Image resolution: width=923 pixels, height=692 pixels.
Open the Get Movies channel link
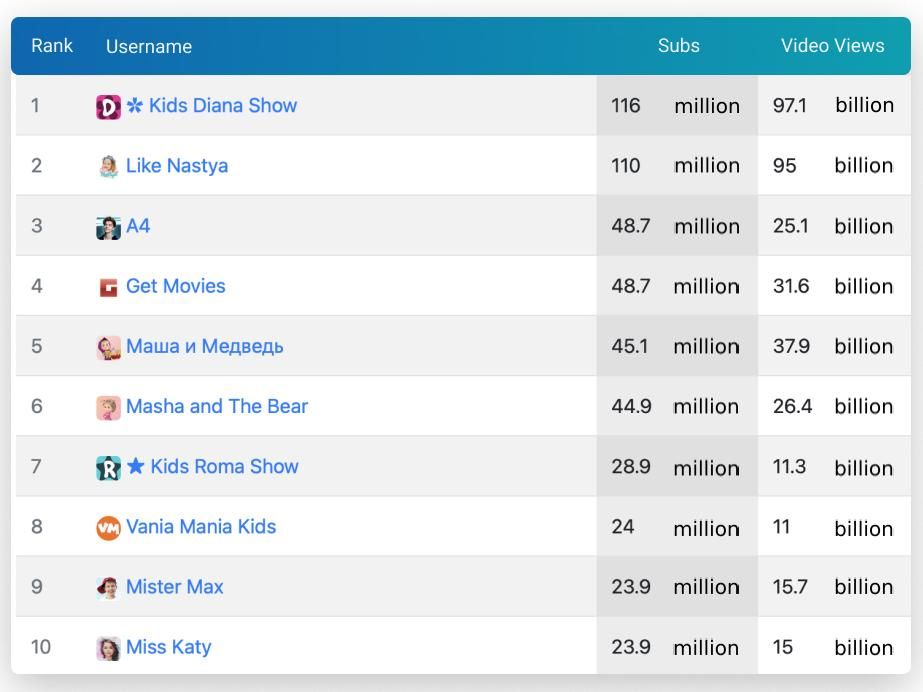tap(176, 286)
